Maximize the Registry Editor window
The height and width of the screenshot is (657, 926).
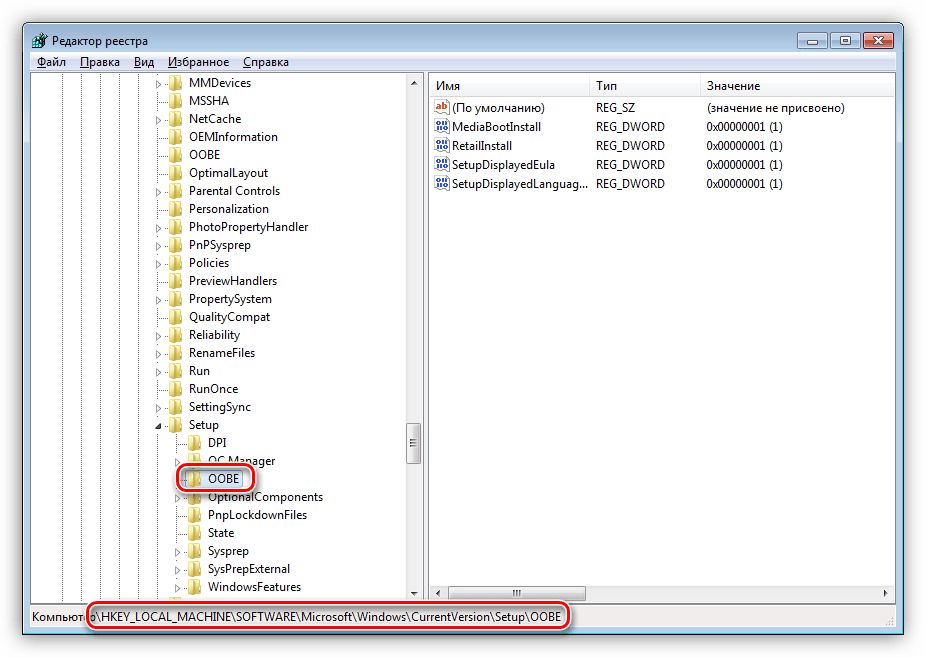845,41
